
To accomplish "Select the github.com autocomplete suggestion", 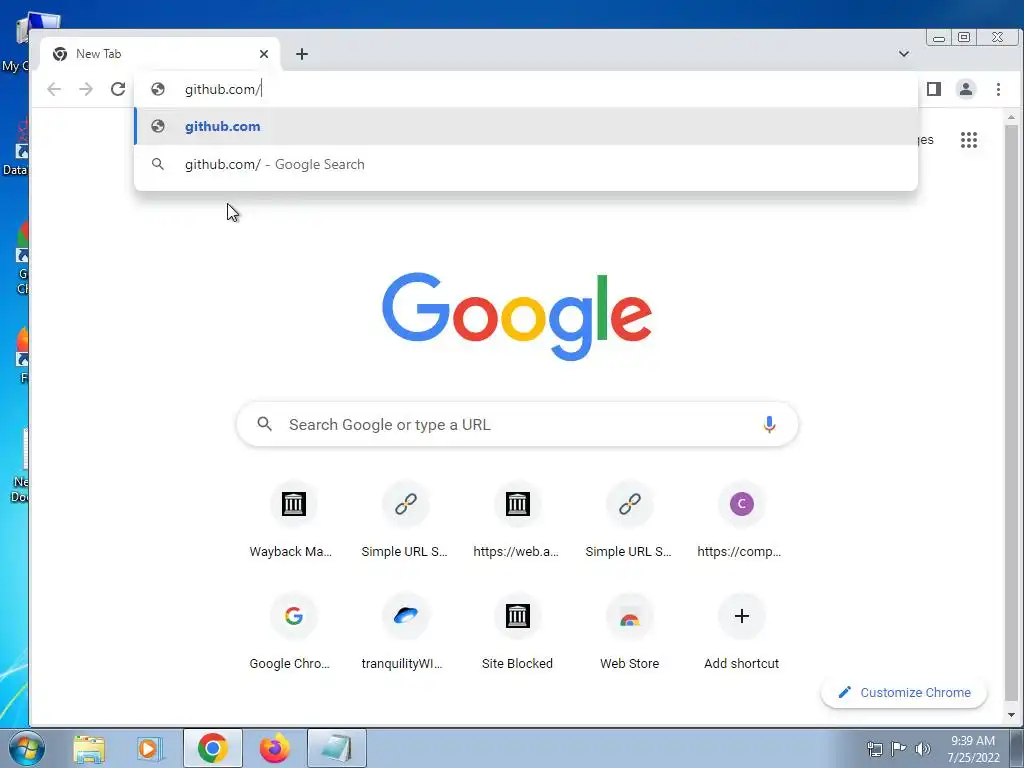I will 526,127.
